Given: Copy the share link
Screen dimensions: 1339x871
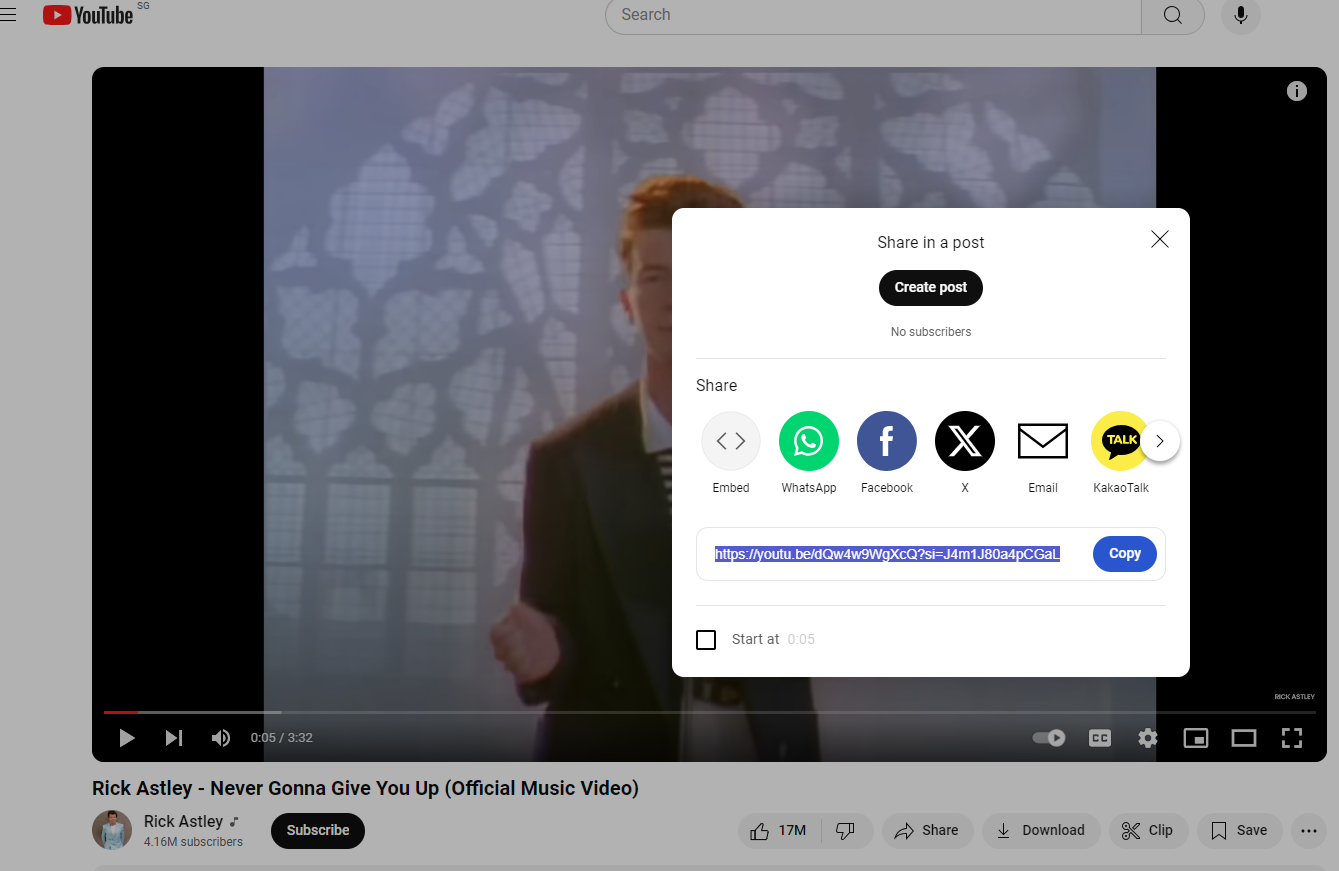Looking at the screenshot, I should click(x=1125, y=554).
